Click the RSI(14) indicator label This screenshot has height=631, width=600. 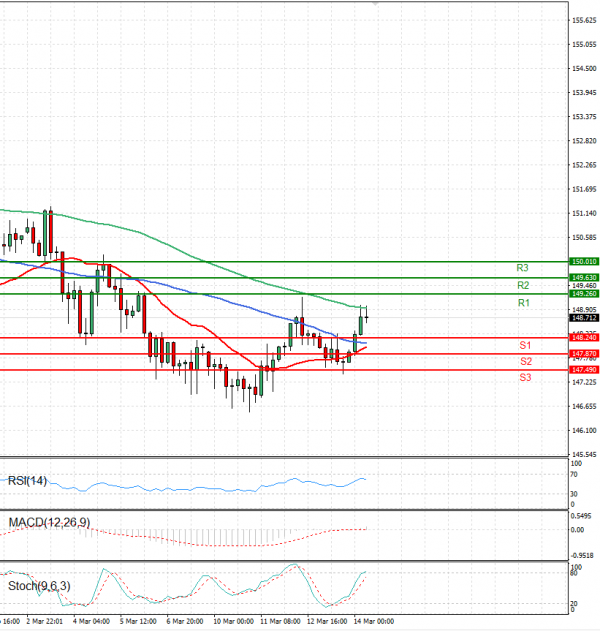(x=27, y=480)
